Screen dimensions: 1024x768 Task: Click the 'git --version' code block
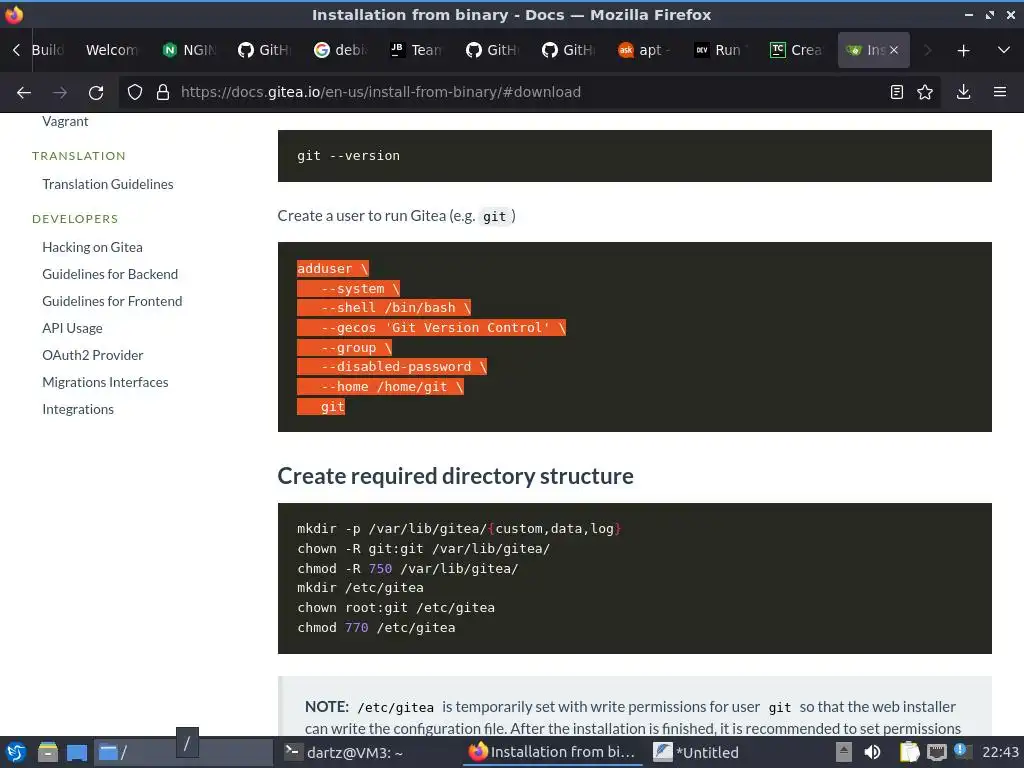click(634, 156)
